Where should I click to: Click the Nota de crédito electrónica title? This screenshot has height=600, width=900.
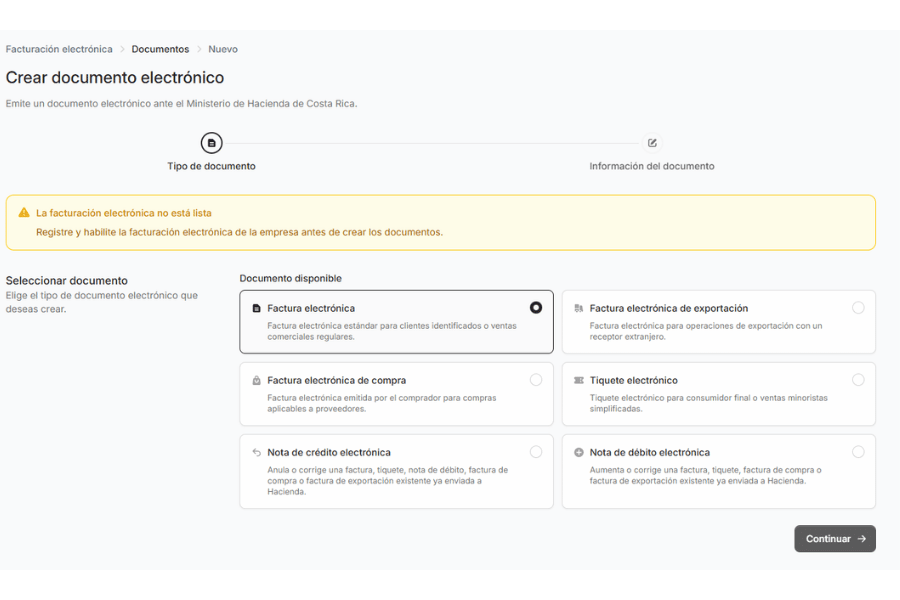tap(329, 452)
